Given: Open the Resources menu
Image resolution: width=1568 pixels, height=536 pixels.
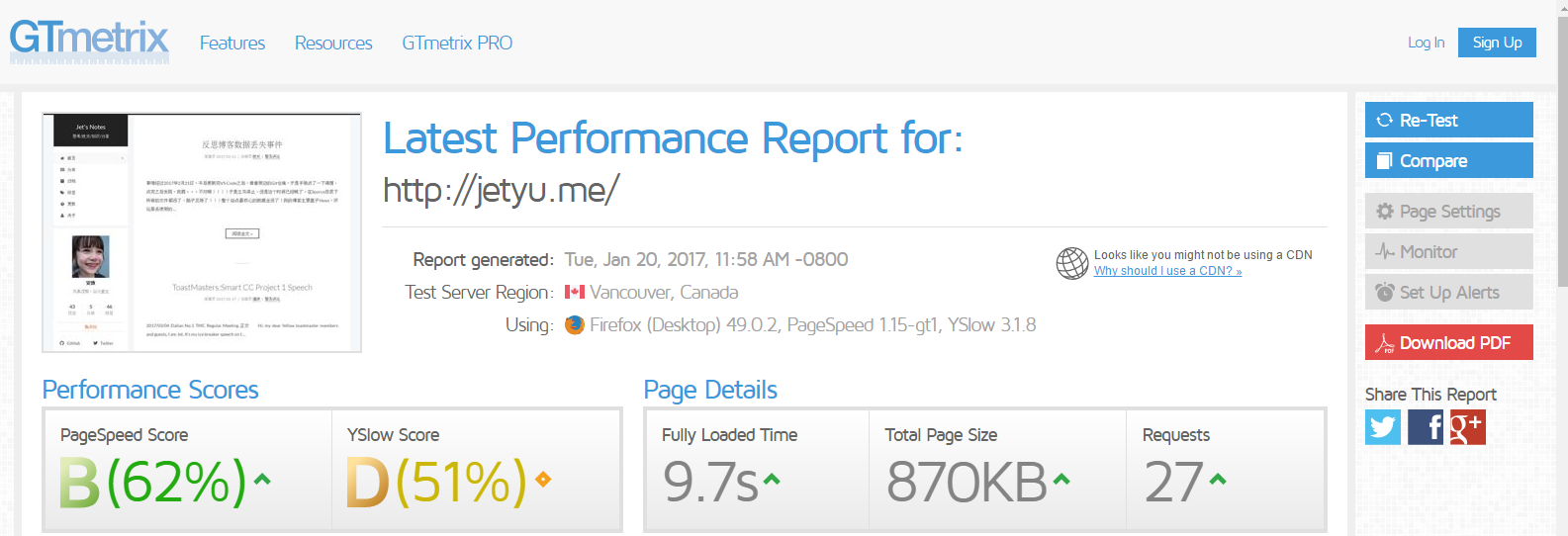Looking at the screenshot, I should (x=333, y=44).
